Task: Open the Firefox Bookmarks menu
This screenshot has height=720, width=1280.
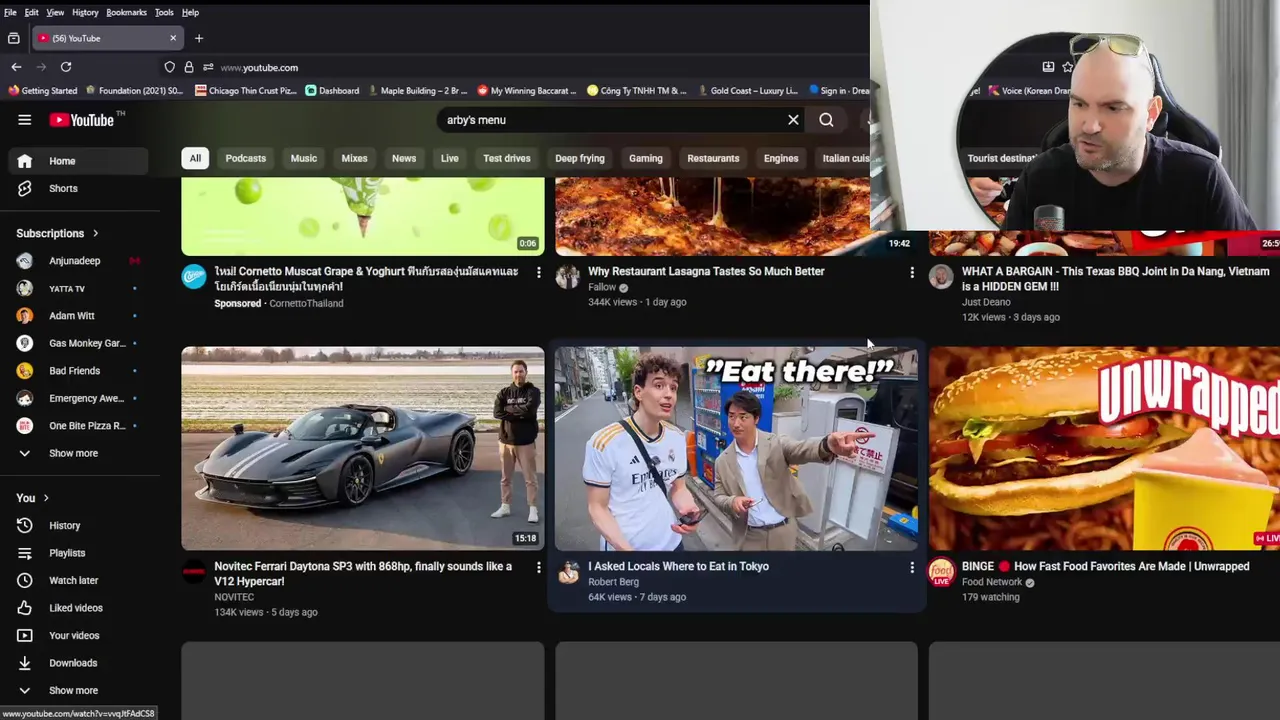Action: (126, 12)
